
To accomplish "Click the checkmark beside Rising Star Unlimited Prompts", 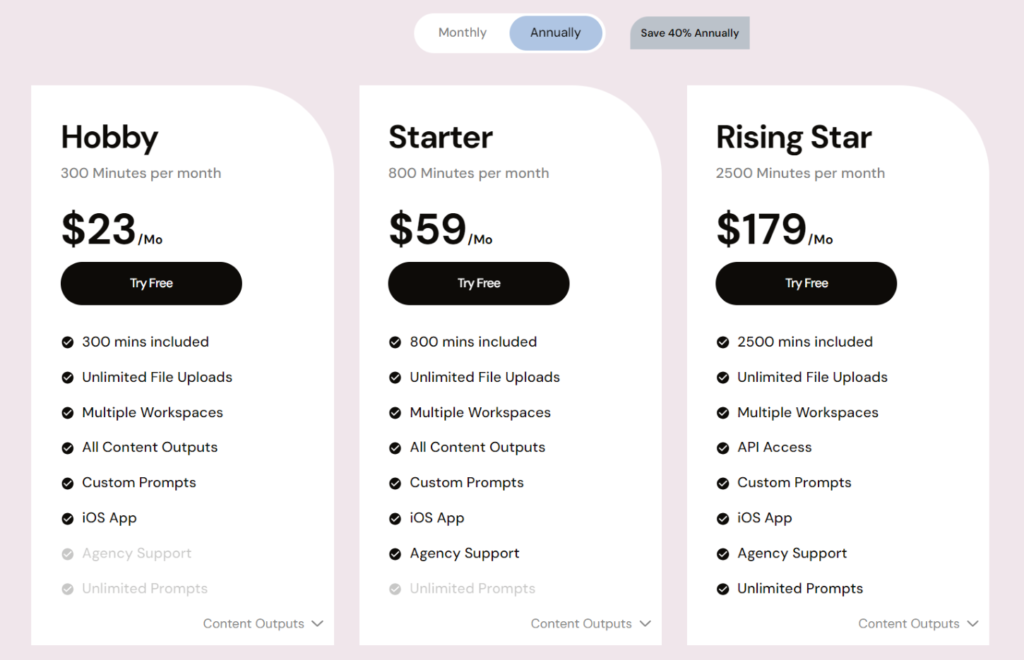I will [723, 589].
